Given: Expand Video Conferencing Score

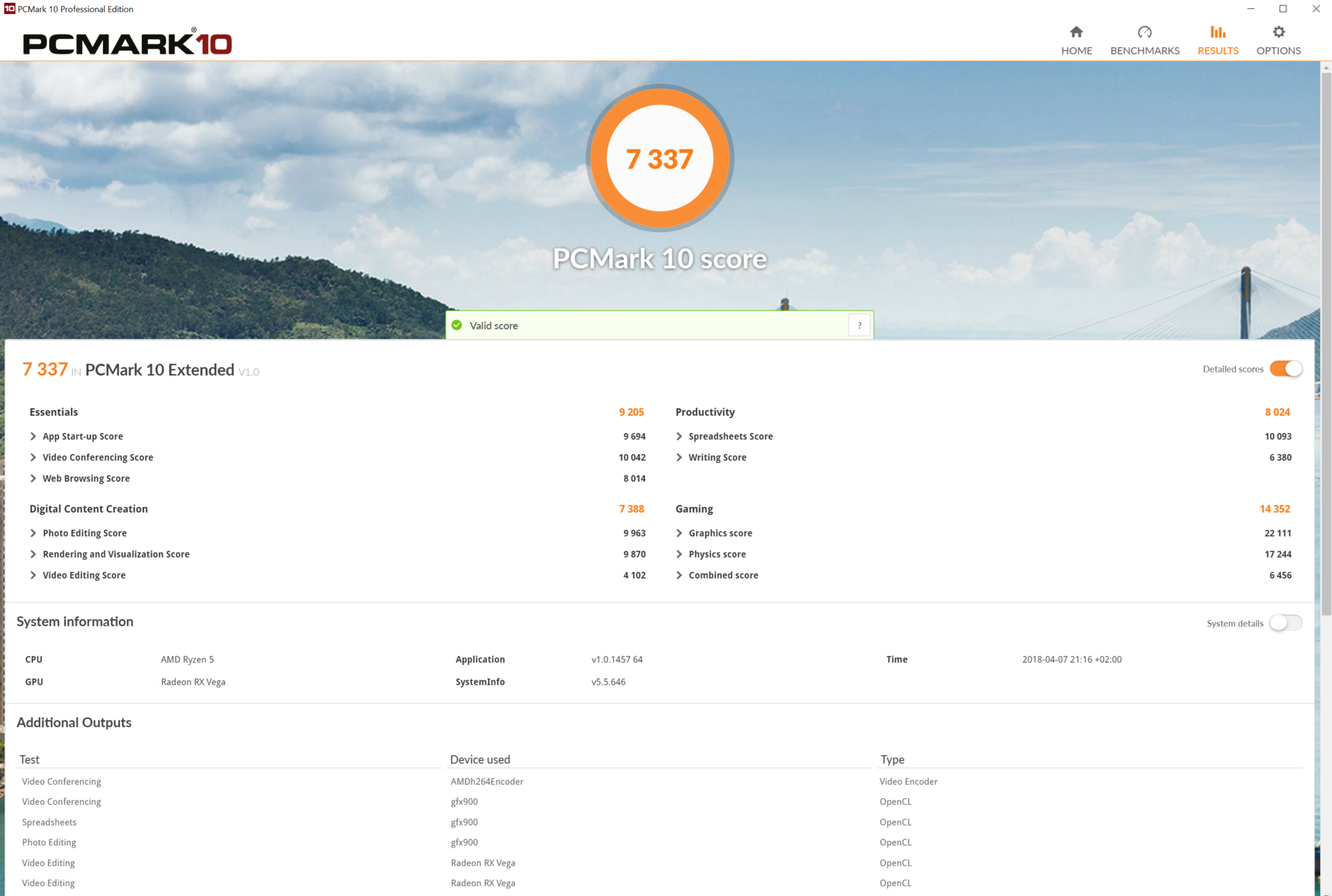Looking at the screenshot, I should tap(33, 457).
